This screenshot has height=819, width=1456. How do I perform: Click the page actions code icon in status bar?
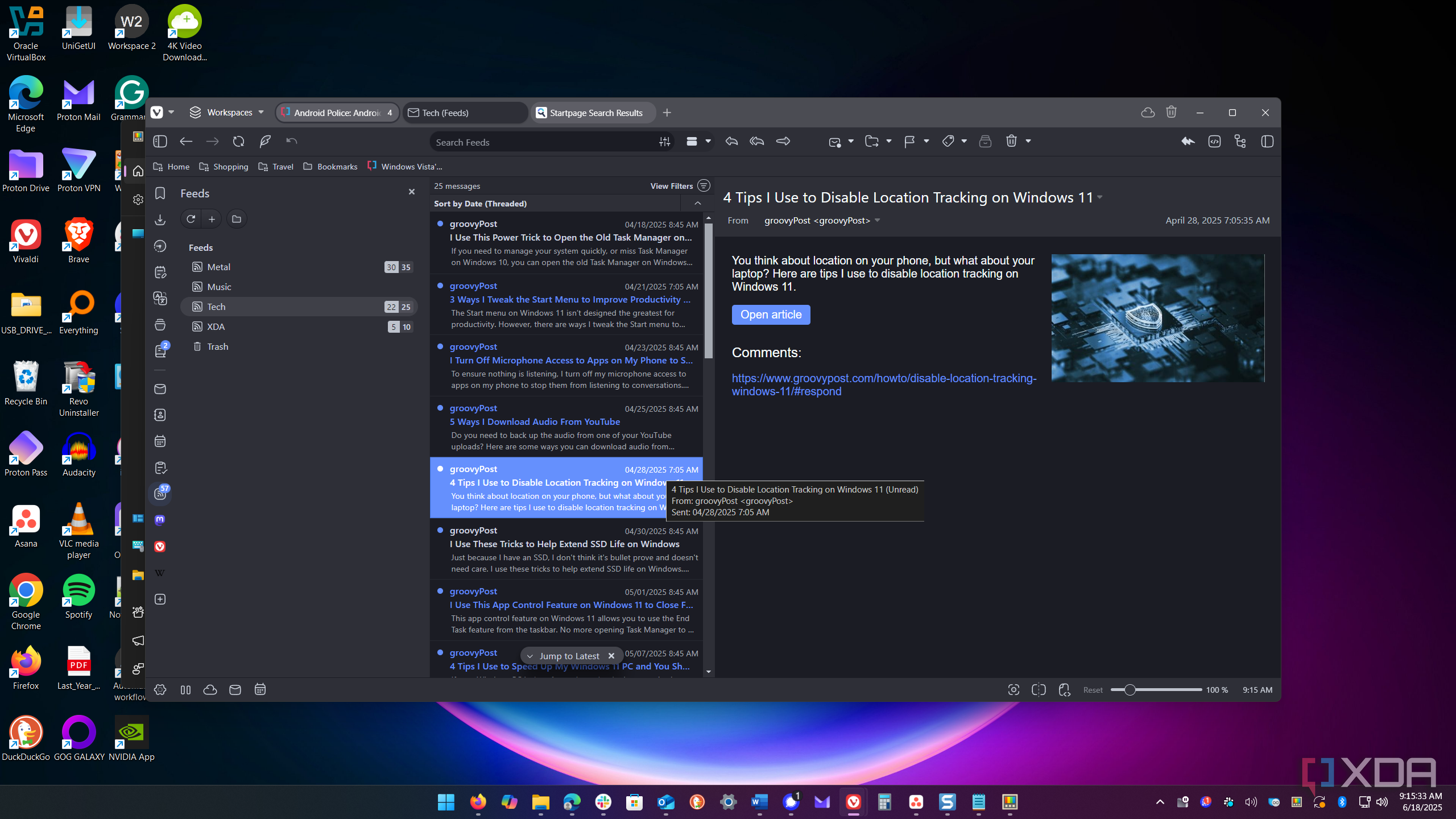(1064, 690)
